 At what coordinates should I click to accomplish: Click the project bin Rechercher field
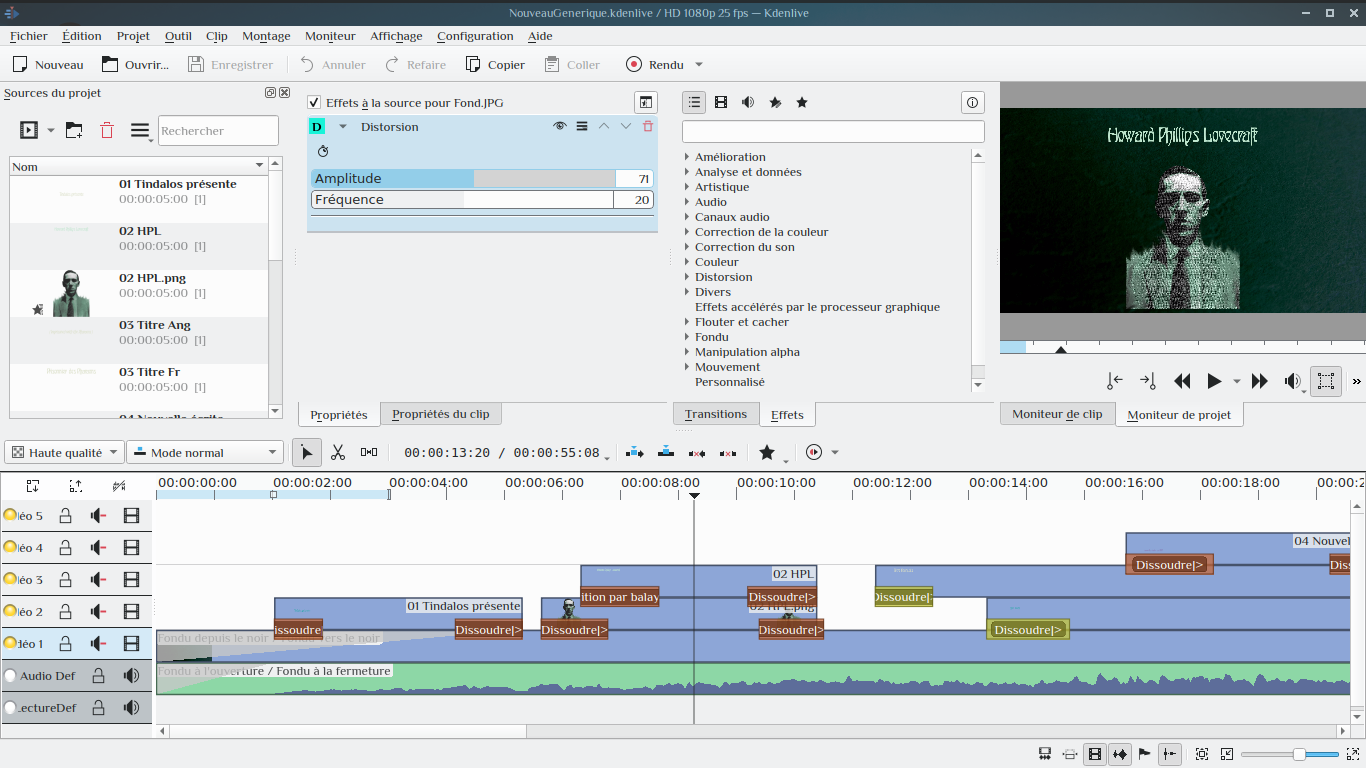click(218, 131)
